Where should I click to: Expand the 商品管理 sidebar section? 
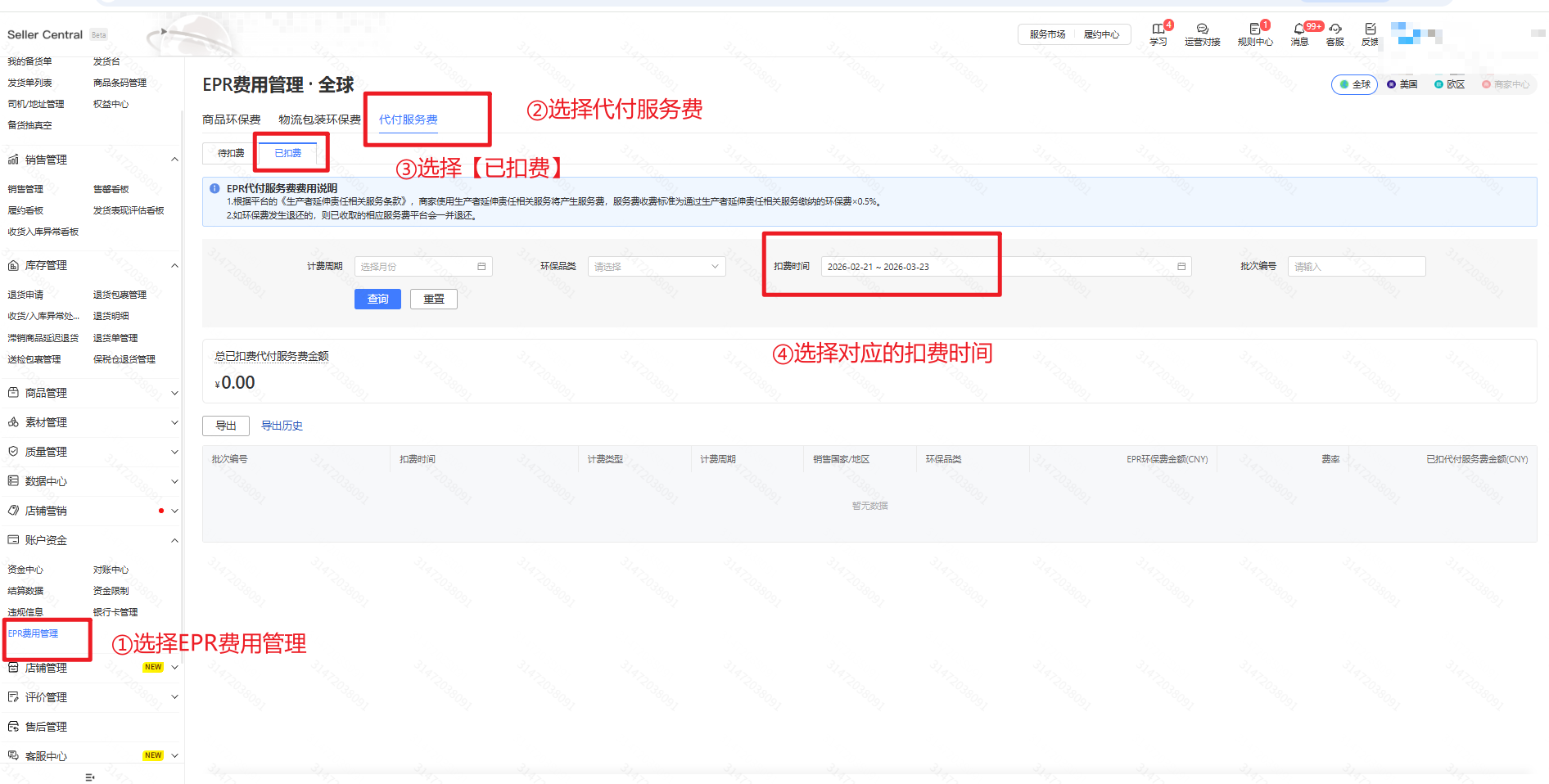174,393
